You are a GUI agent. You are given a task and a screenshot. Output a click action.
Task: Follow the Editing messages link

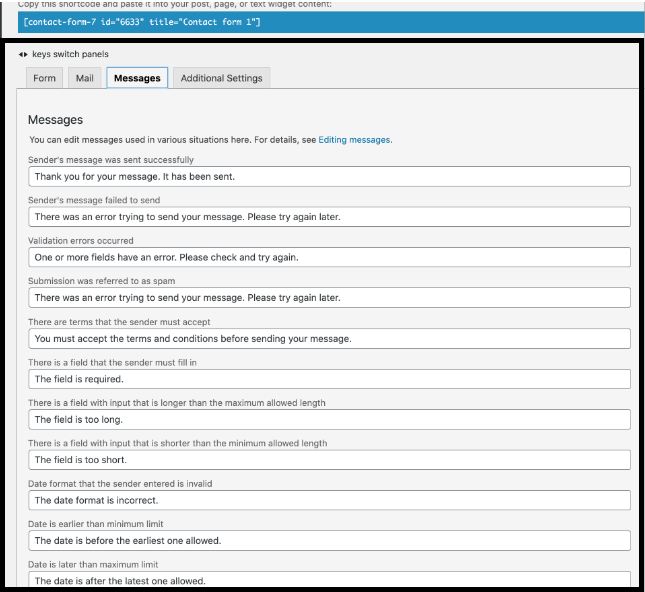click(x=354, y=140)
